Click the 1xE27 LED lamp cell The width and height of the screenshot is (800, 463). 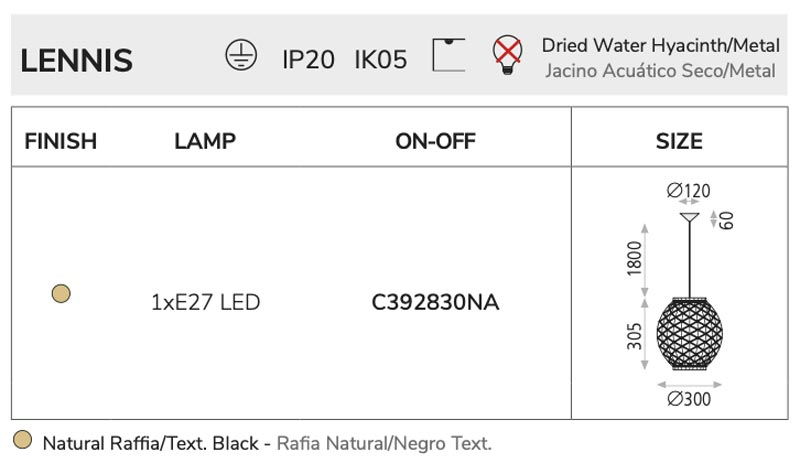tap(206, 302)
